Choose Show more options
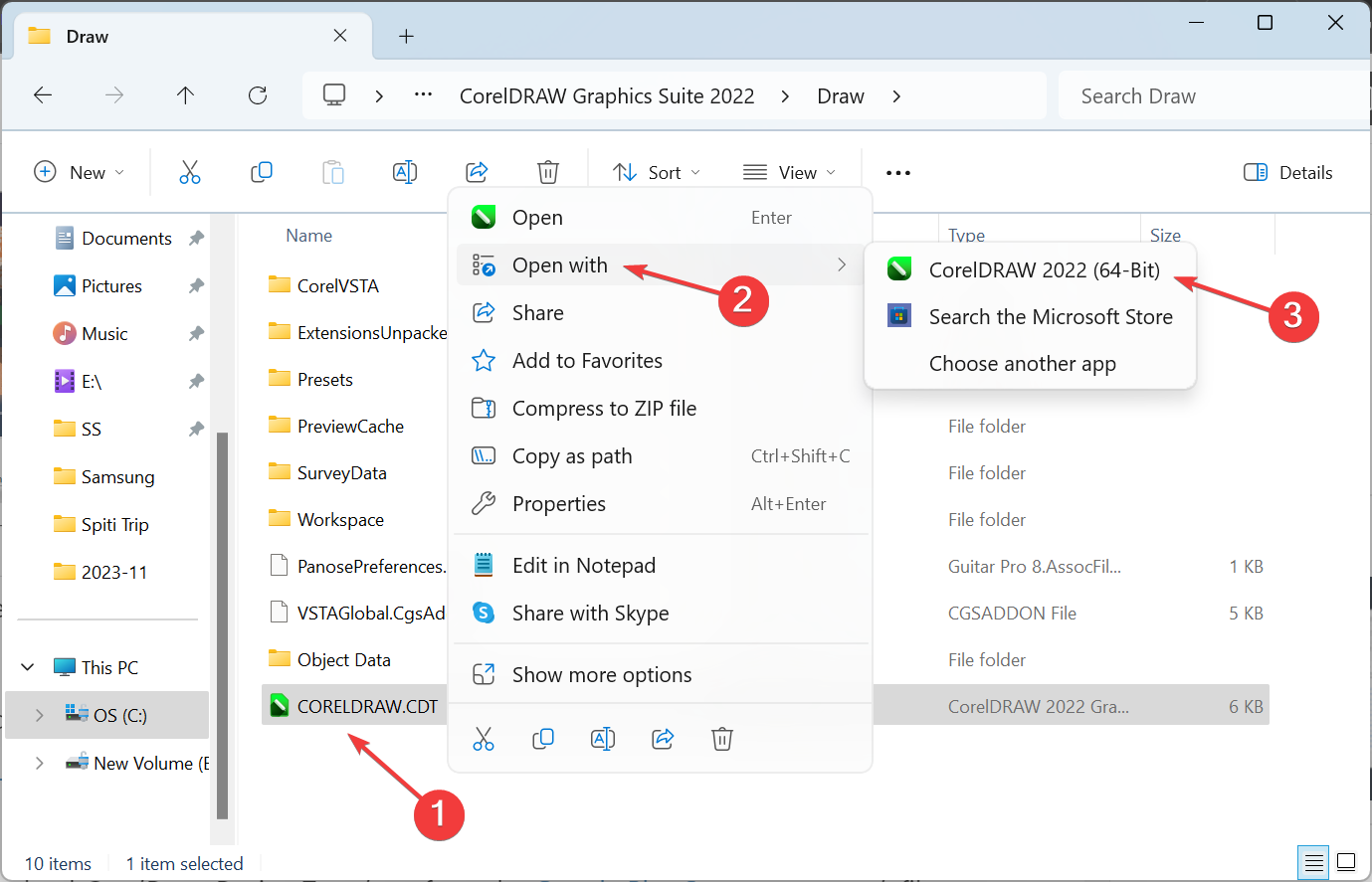Image resolution: width=1372 pixels, height=882 pixels. tap(661, 674)
